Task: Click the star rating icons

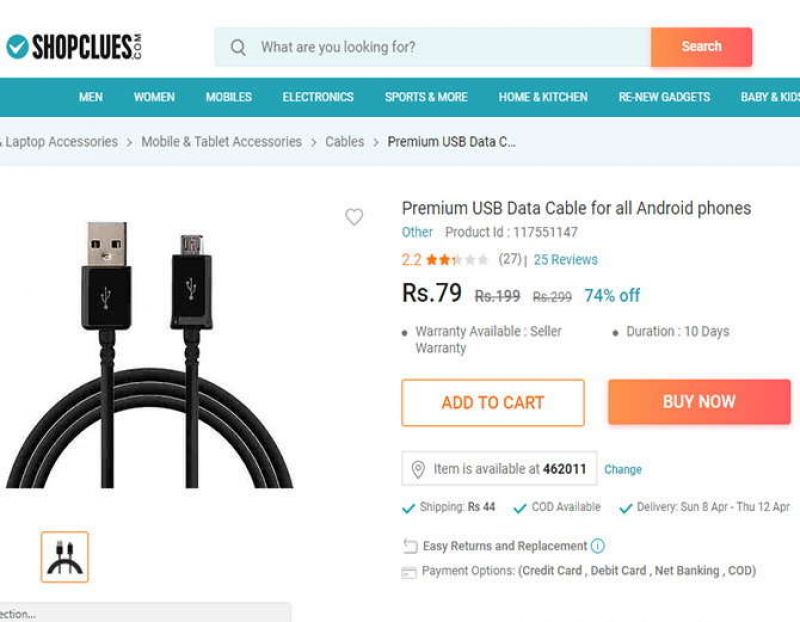Action: (457, 260)
